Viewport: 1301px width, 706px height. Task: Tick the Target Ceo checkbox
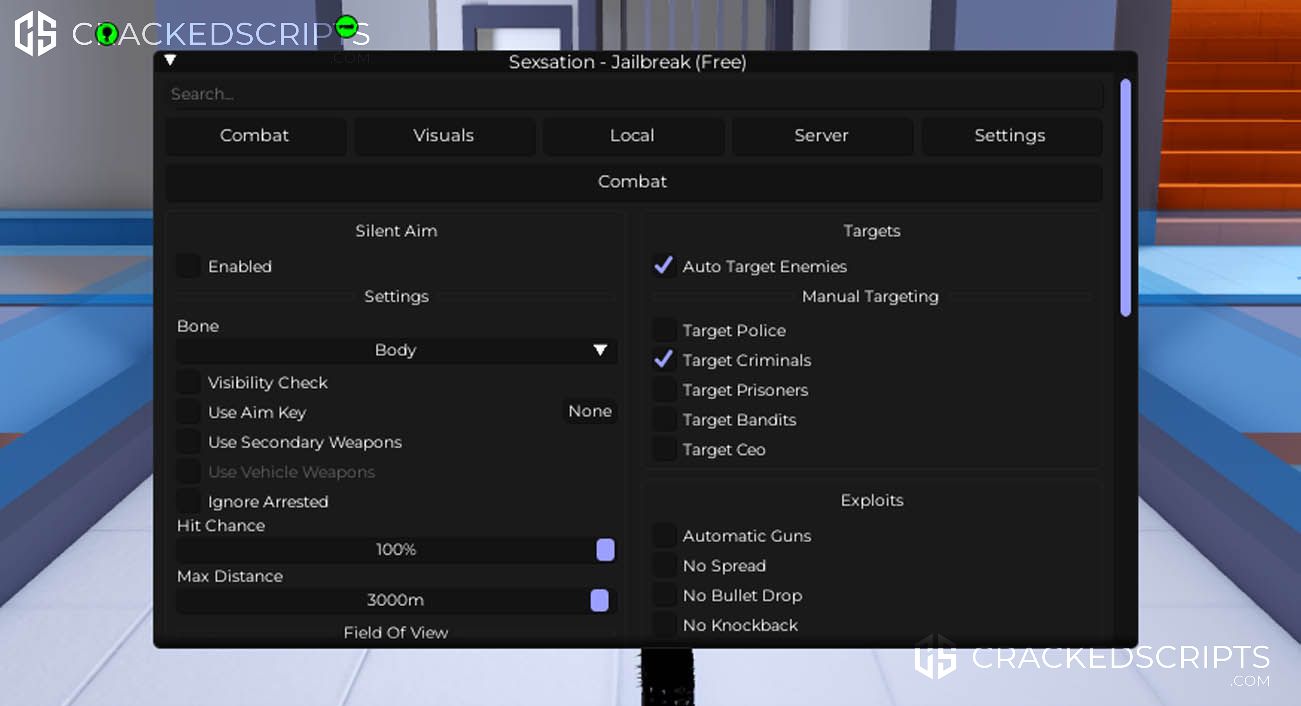[664, 450]
